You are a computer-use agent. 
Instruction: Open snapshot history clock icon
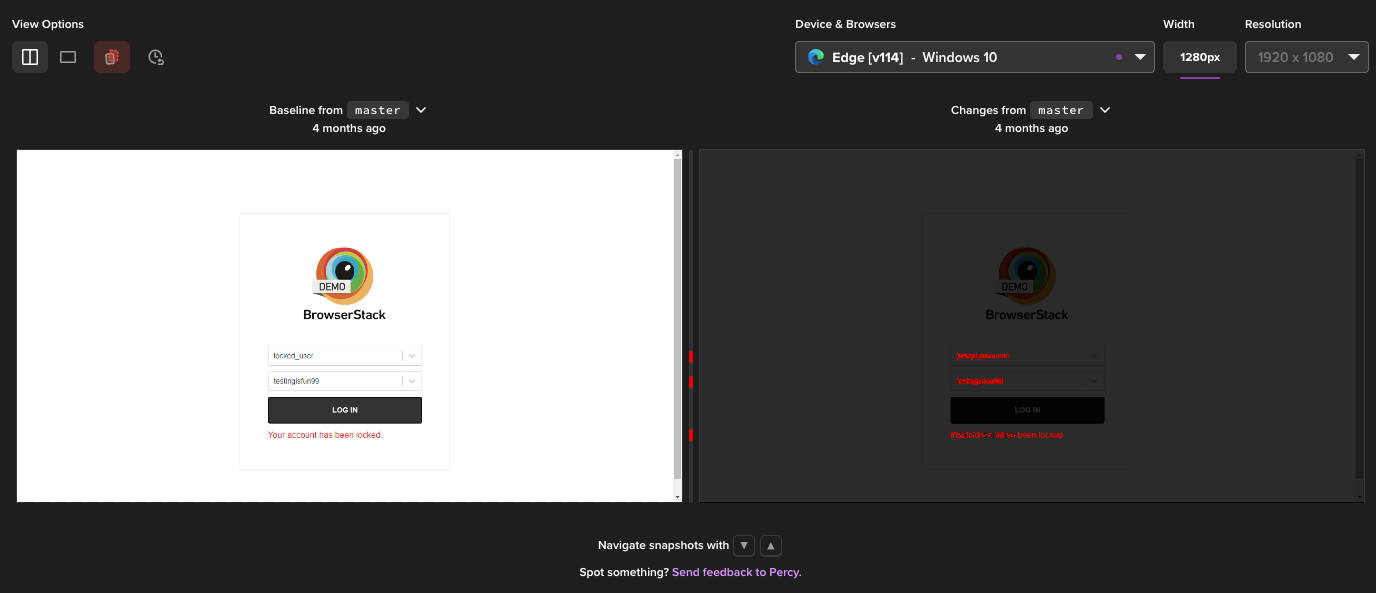coord(156,57)
